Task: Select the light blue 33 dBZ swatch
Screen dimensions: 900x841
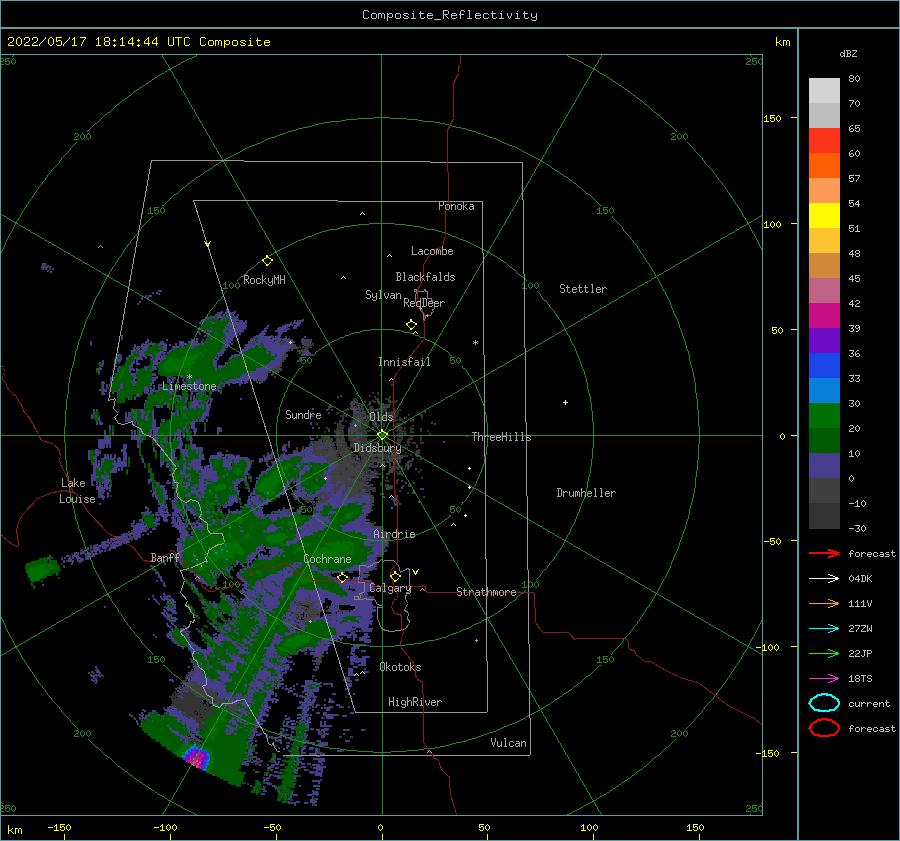Action: [824, 390]
